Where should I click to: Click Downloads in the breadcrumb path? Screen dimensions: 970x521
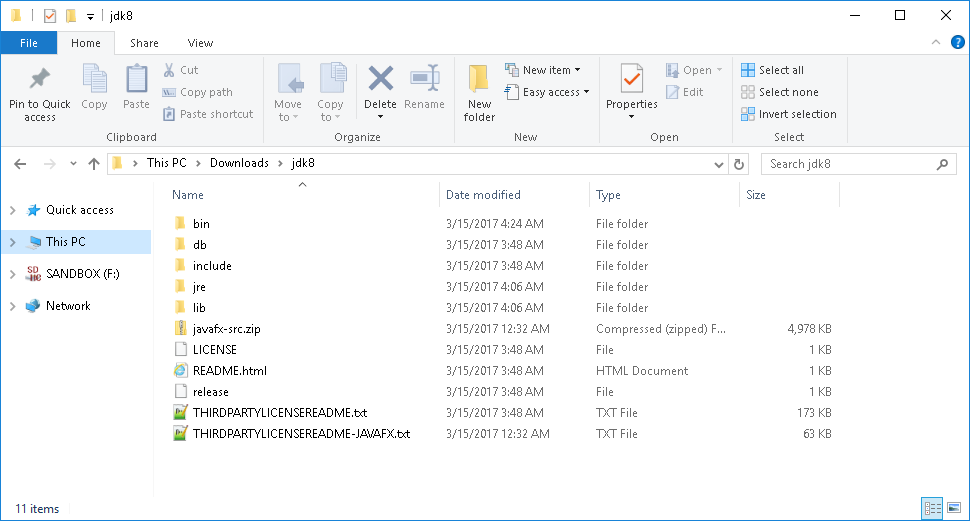pos(239,163)
